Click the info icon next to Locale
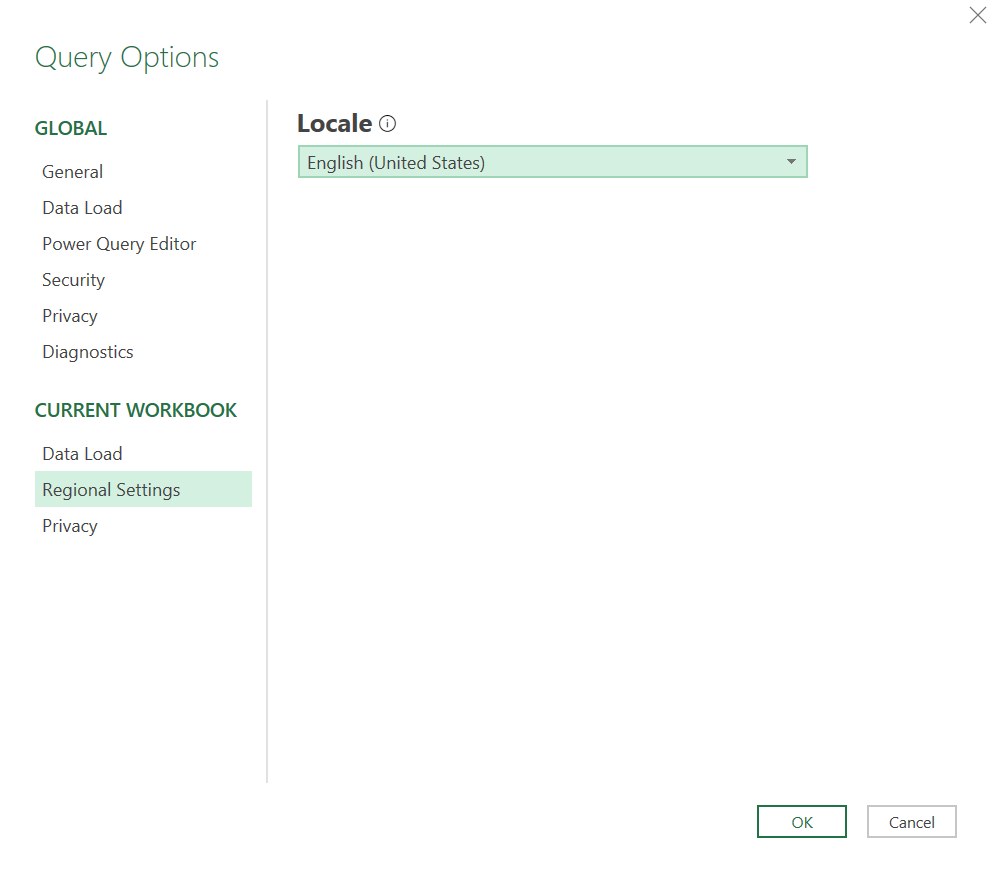 388,124
